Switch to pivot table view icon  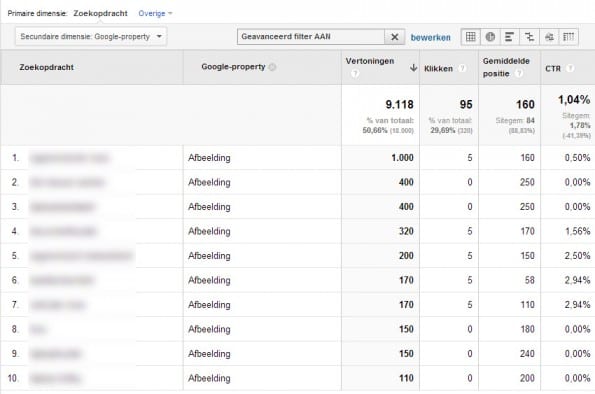[x=568, y=37]
